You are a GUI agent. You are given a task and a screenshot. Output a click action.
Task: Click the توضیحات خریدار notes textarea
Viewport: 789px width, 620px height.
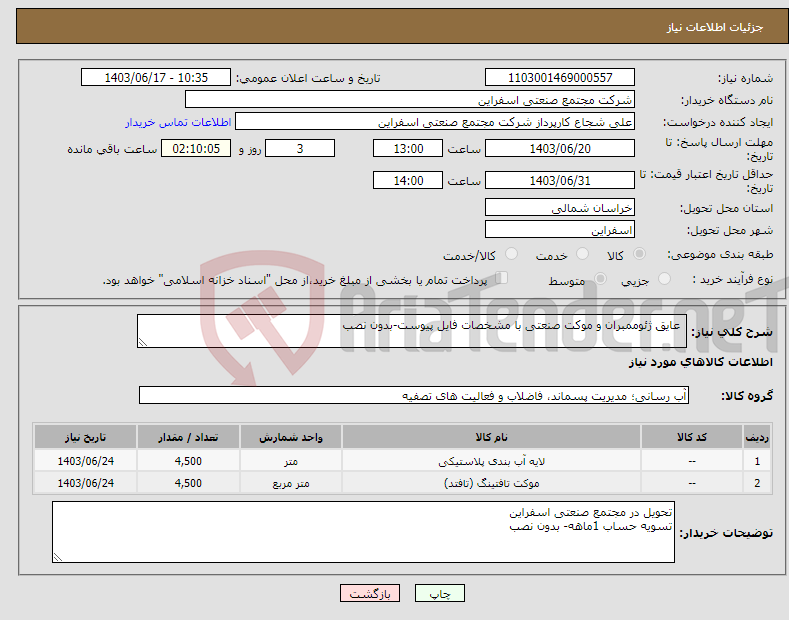(363, 532)
